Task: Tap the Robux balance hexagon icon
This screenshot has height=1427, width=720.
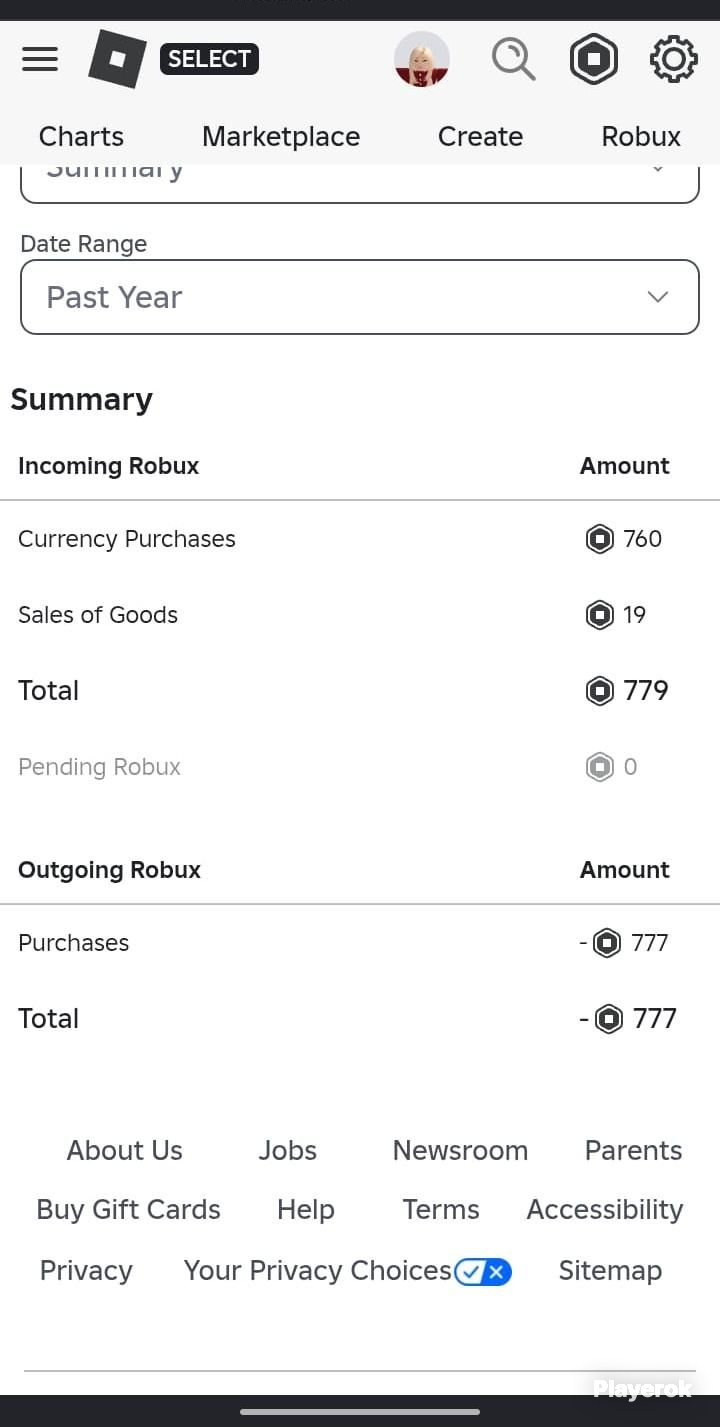Action: tap(594, 59)
